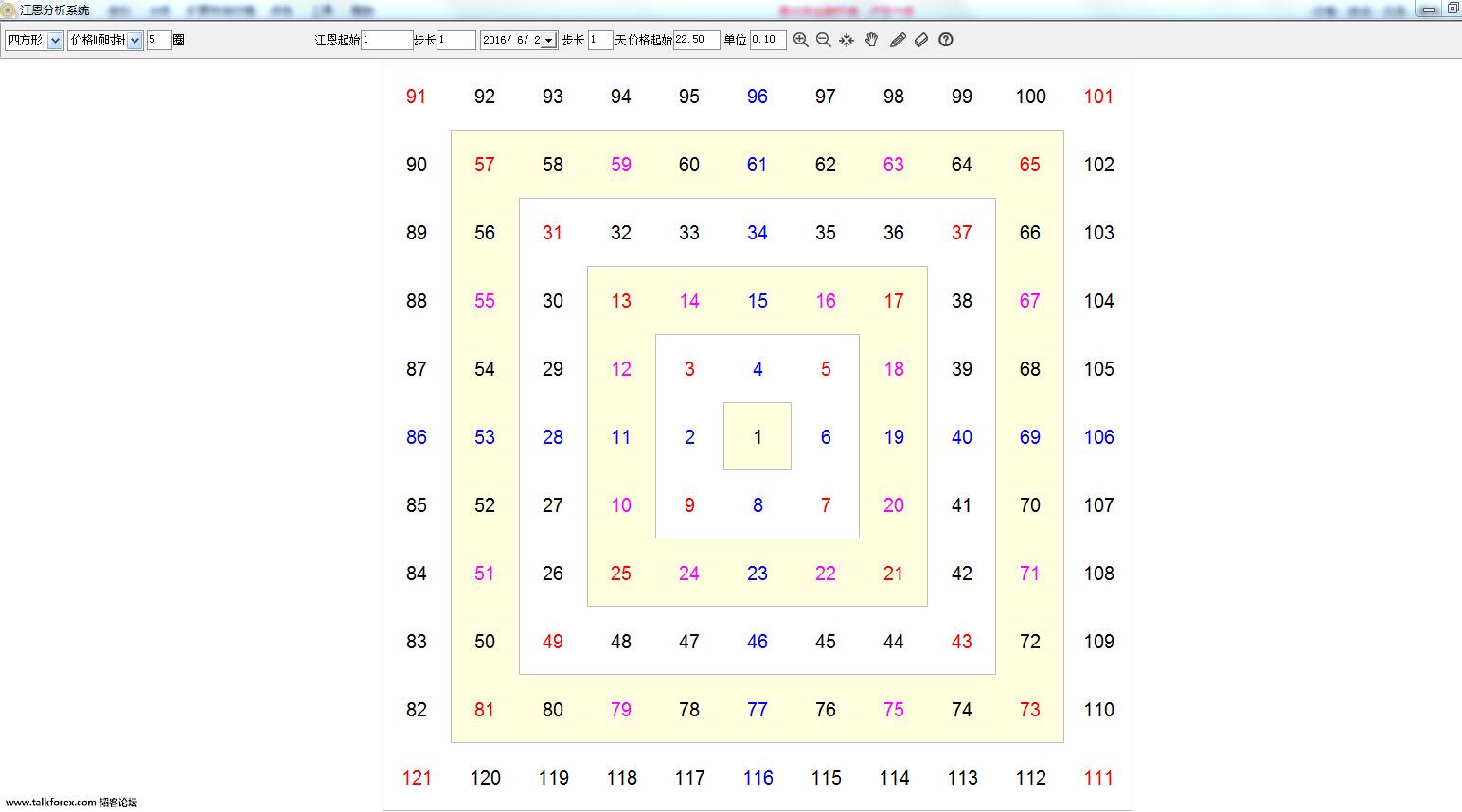Click the red number 65 cell
This screenshot has width=1462, height=812.
point(1030,165)
